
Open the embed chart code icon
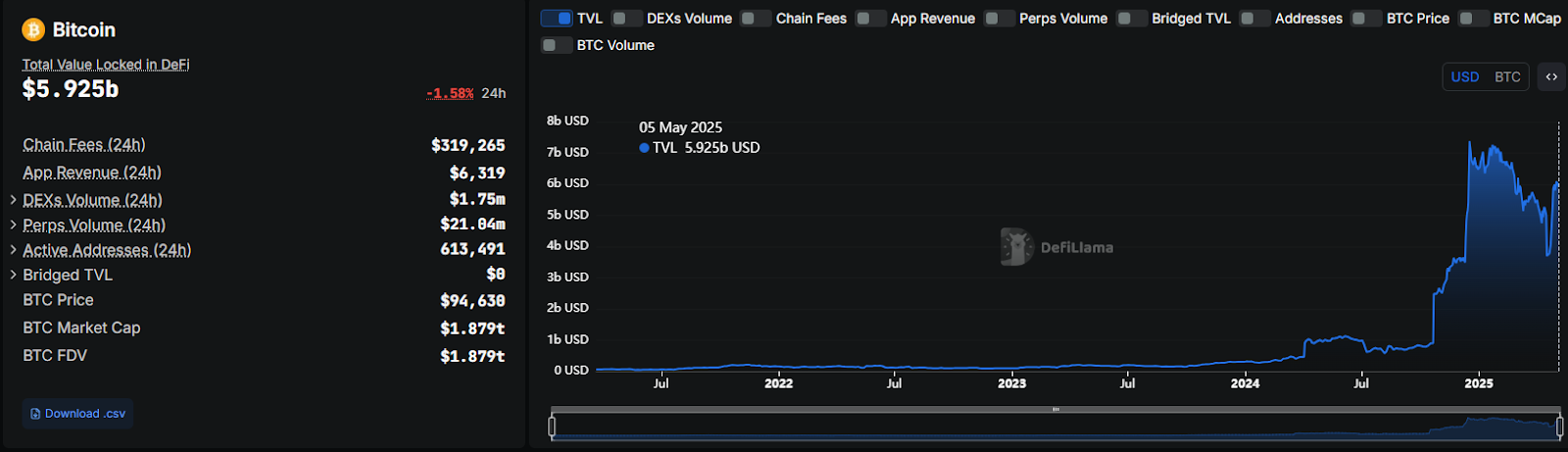click(x=1551, y=76)
